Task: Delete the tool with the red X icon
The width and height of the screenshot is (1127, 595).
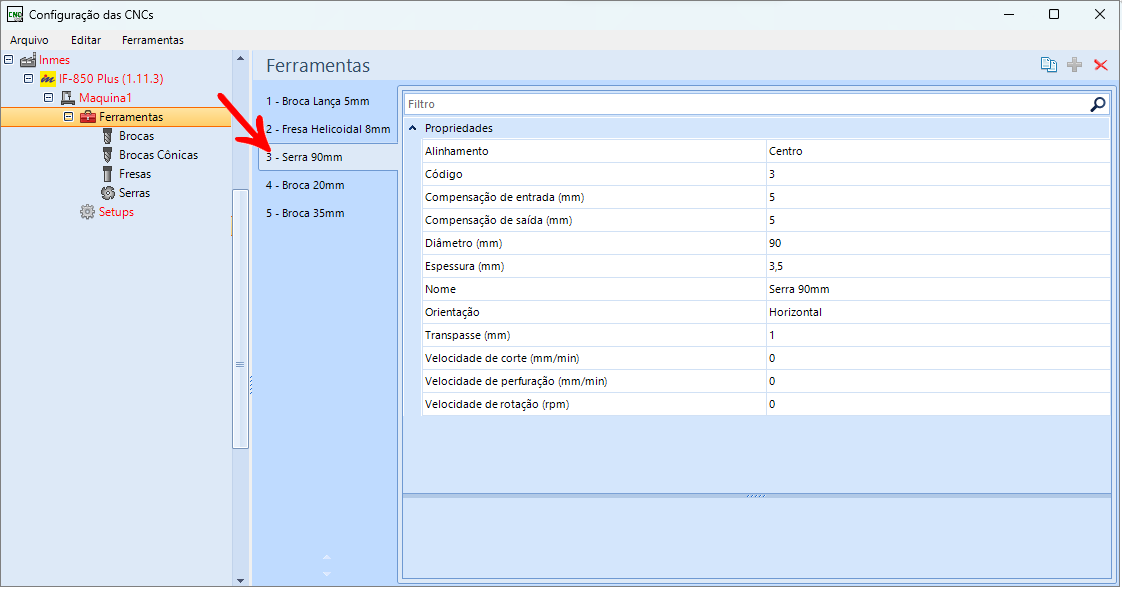Action: (x=1100, y=65)
